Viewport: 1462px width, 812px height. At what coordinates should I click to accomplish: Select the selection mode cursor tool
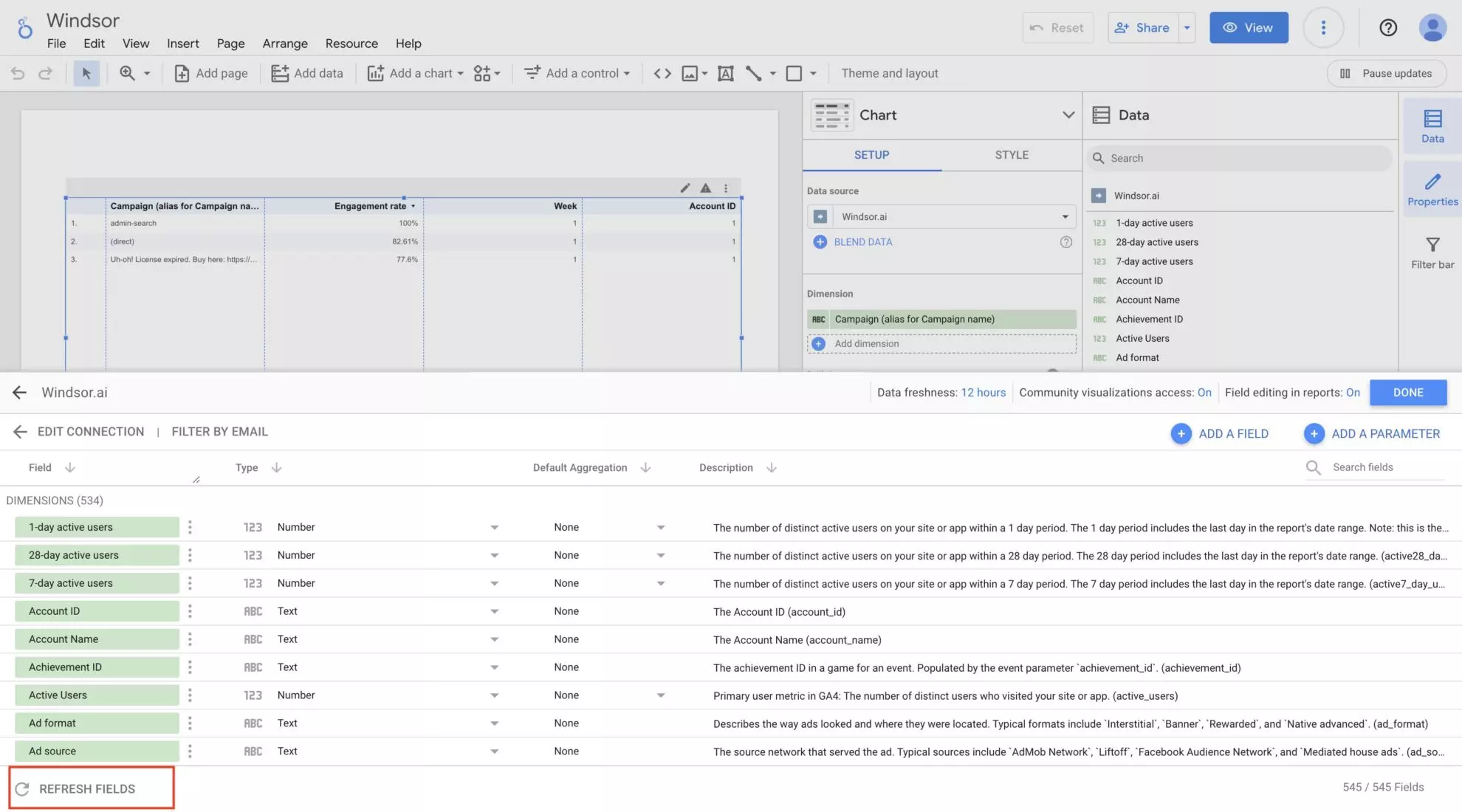point(86,73)
